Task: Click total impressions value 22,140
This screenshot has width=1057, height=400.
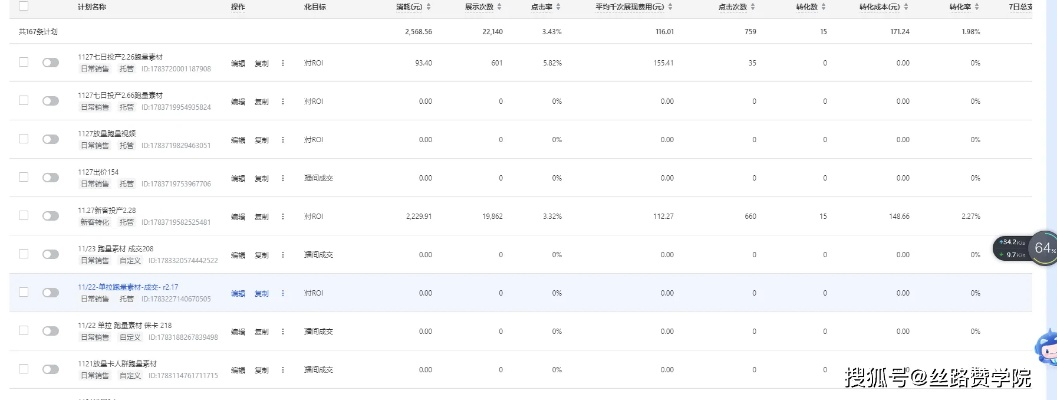Action: tap(493, 32)
